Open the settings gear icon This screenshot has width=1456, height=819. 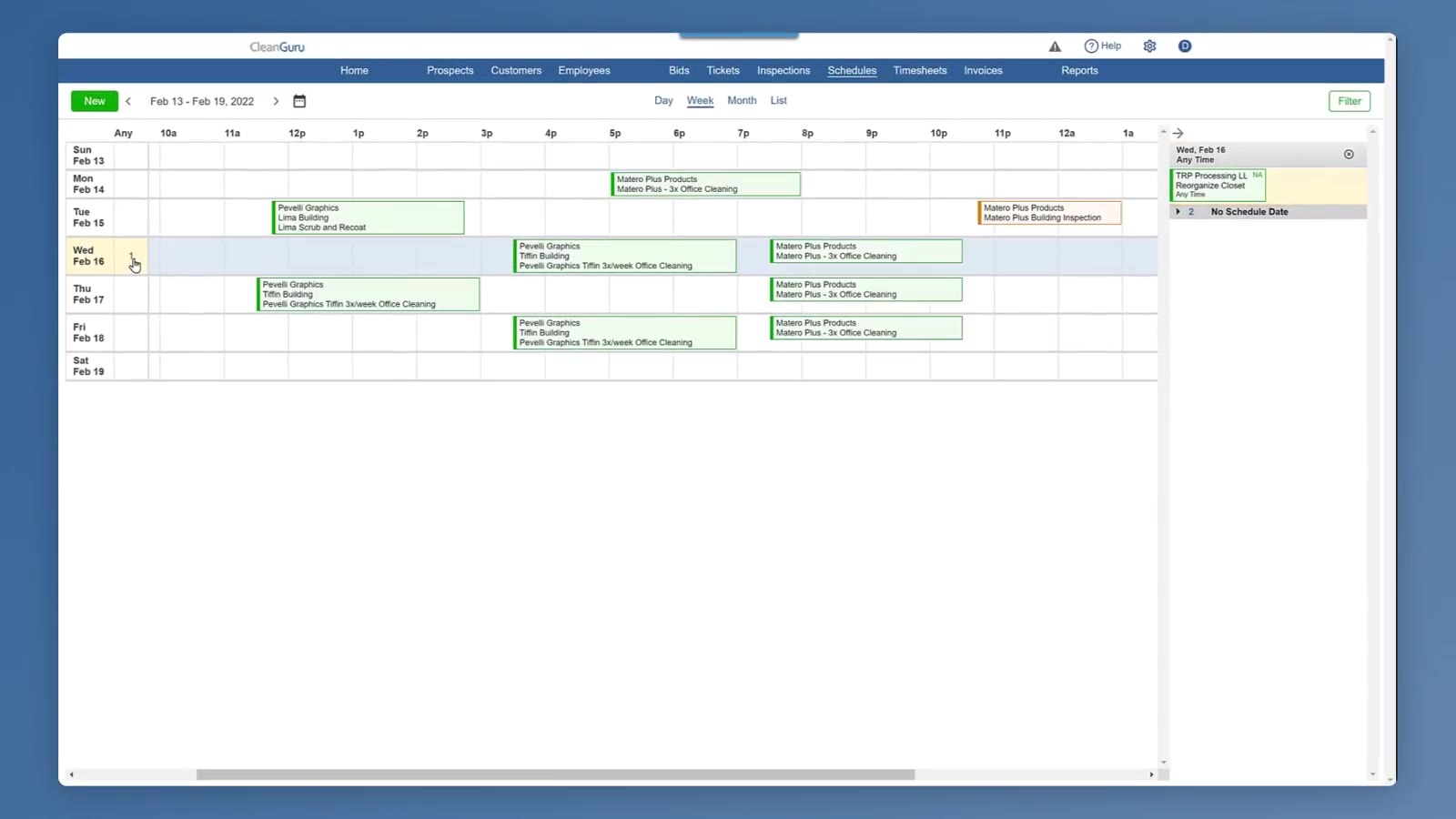tap(1149, 46)
